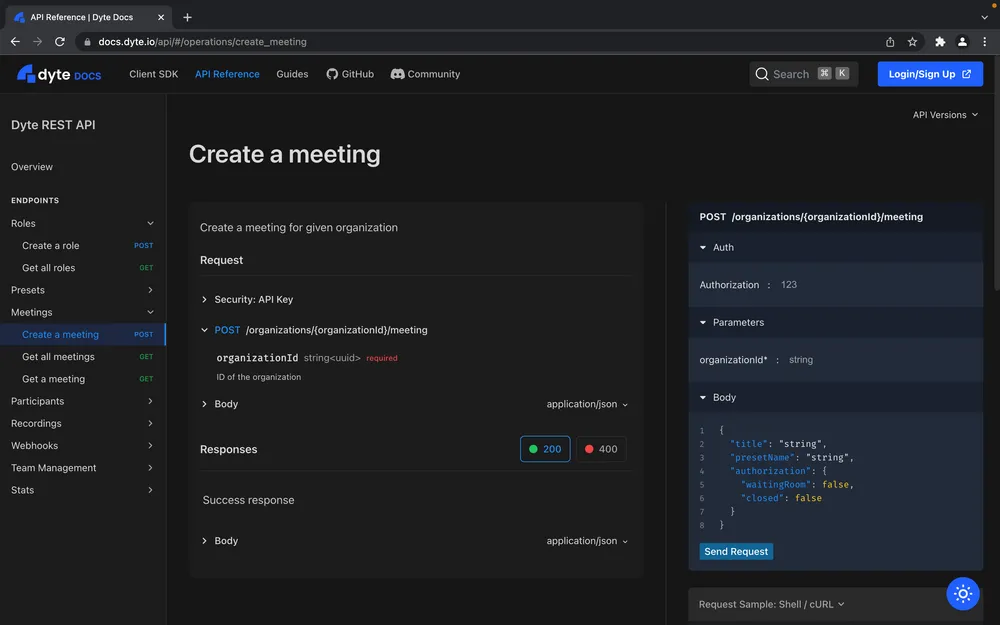Collapse the Roles sidebar section

pos(82,223)
